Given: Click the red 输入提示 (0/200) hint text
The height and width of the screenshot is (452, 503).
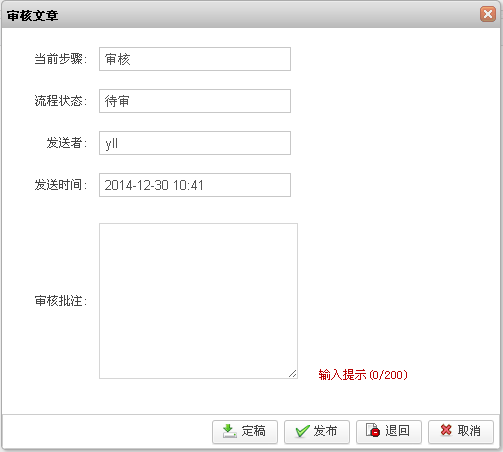Looking at the screenshot, I should click(363, 375).
